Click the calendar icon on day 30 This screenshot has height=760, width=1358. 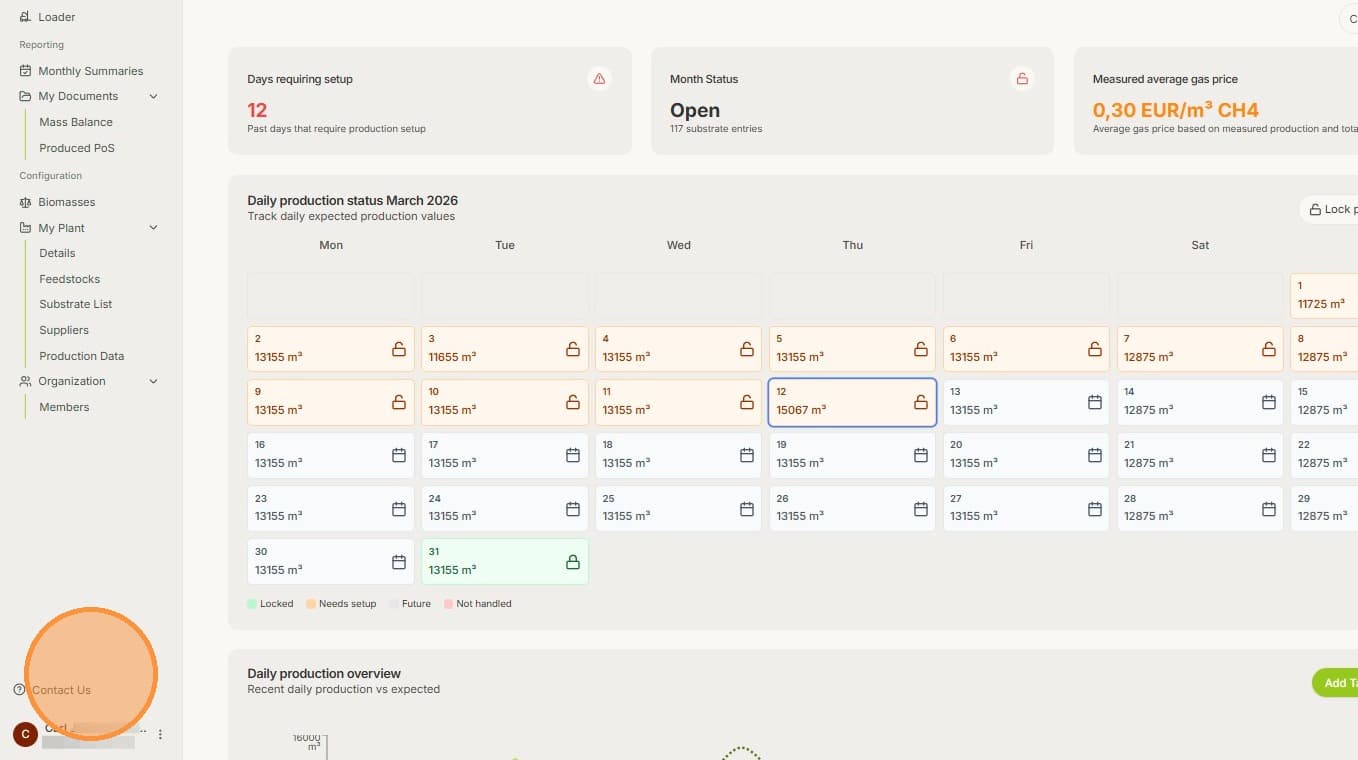399,562
